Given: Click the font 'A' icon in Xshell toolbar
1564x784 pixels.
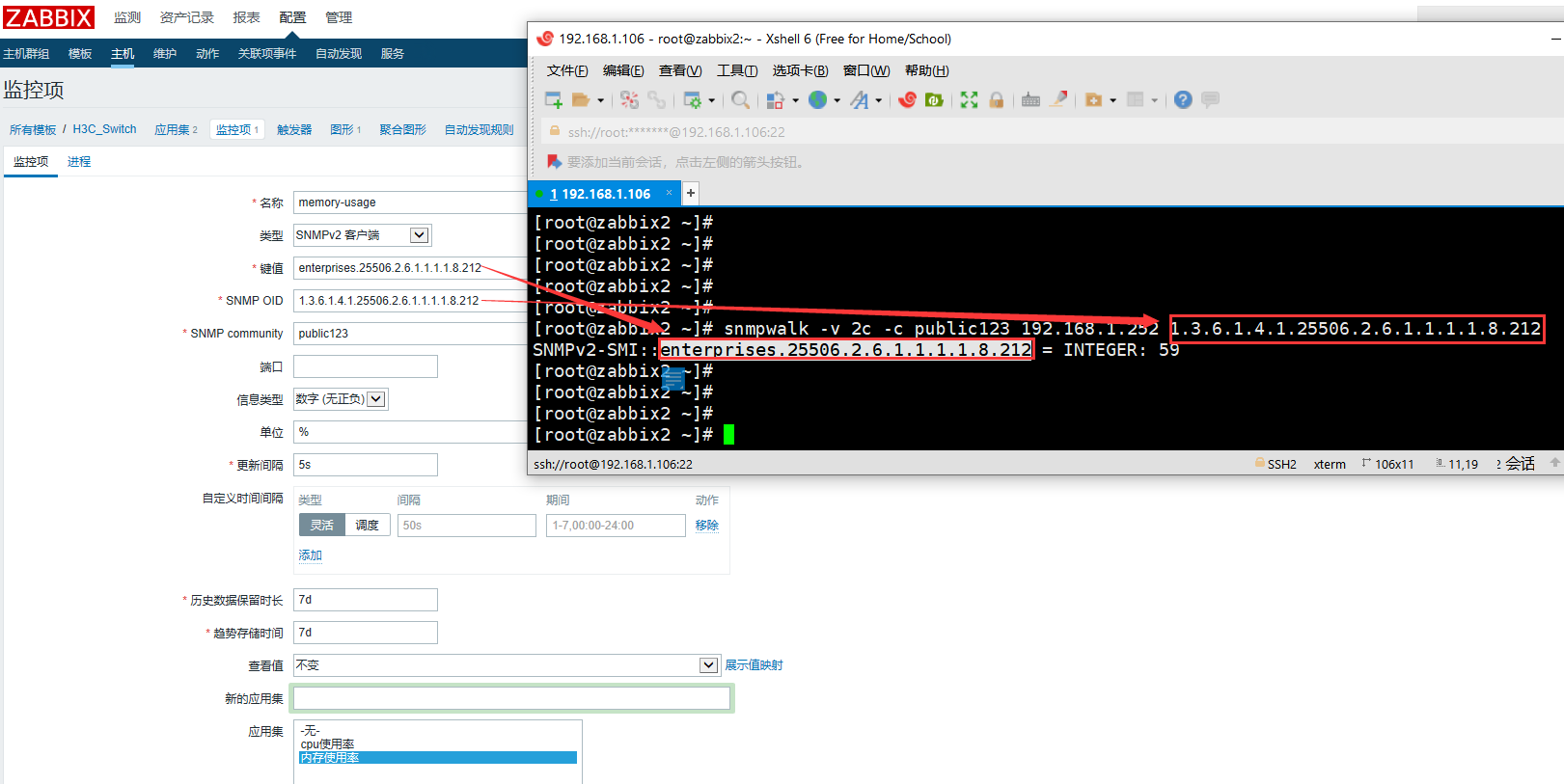Looking at the screenshot, I should pyautogui.click(x=859, y=99).
